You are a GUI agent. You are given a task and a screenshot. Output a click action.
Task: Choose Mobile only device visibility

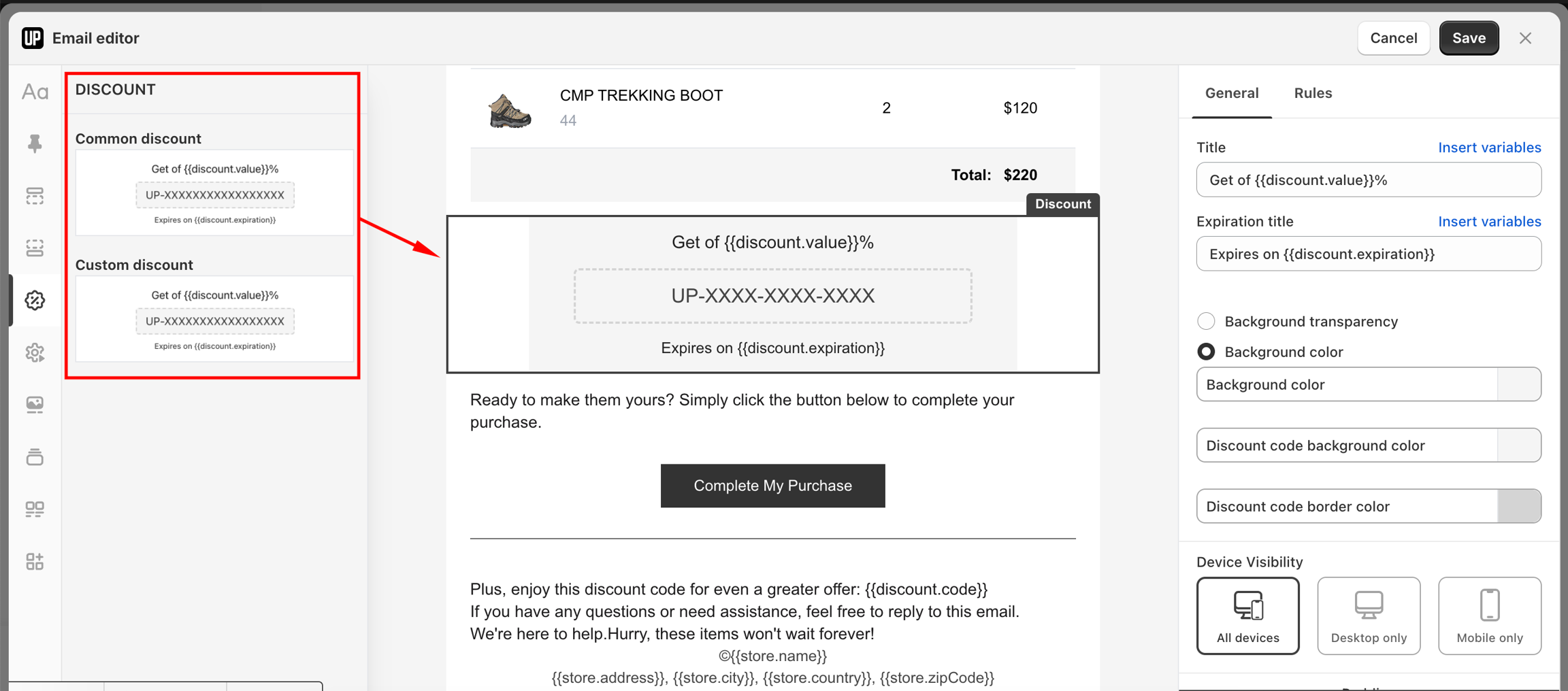pos(1489,616)
